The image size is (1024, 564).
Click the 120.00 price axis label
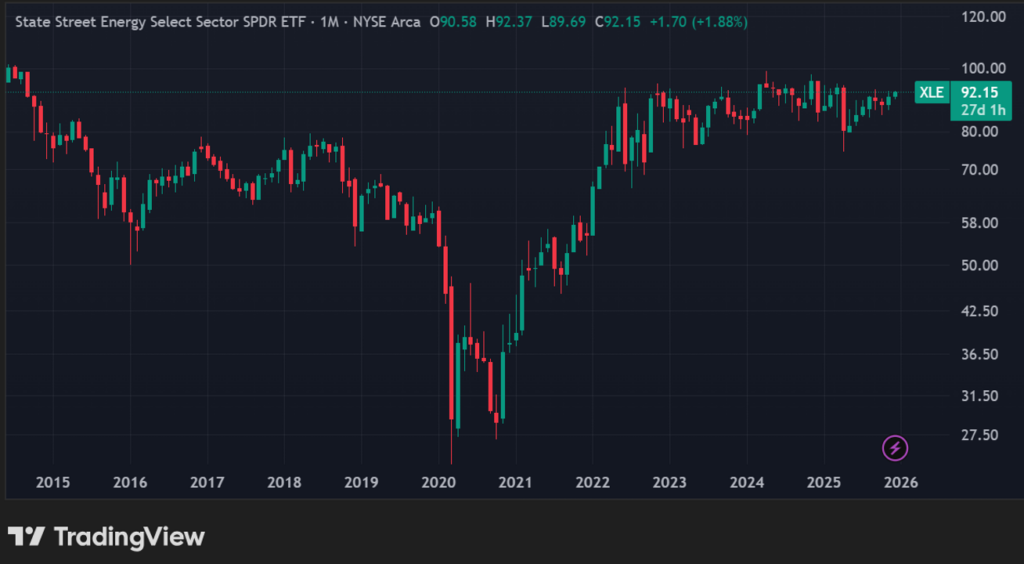[x=984, y=17]
